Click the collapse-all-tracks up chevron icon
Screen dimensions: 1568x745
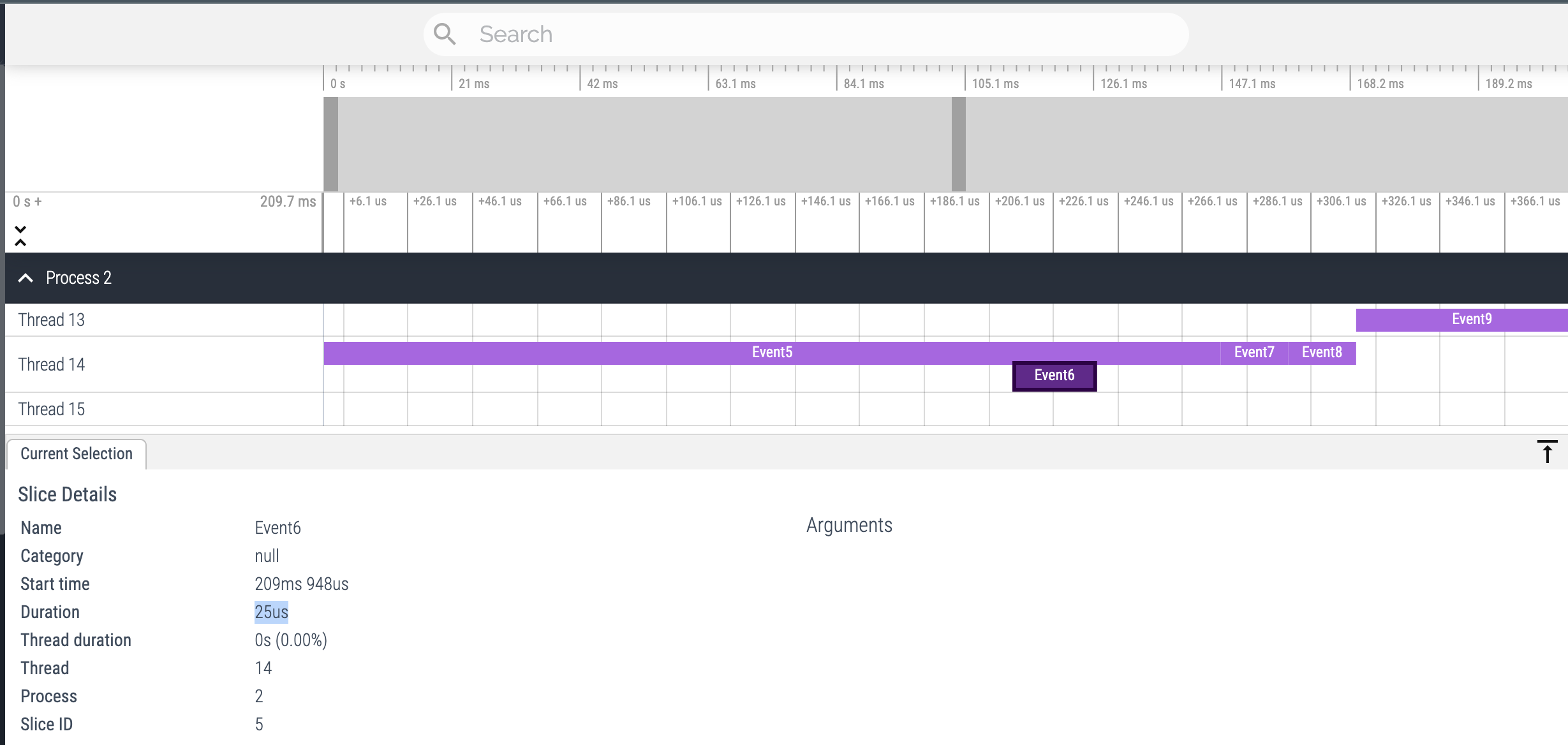click(x=21, y=242)
